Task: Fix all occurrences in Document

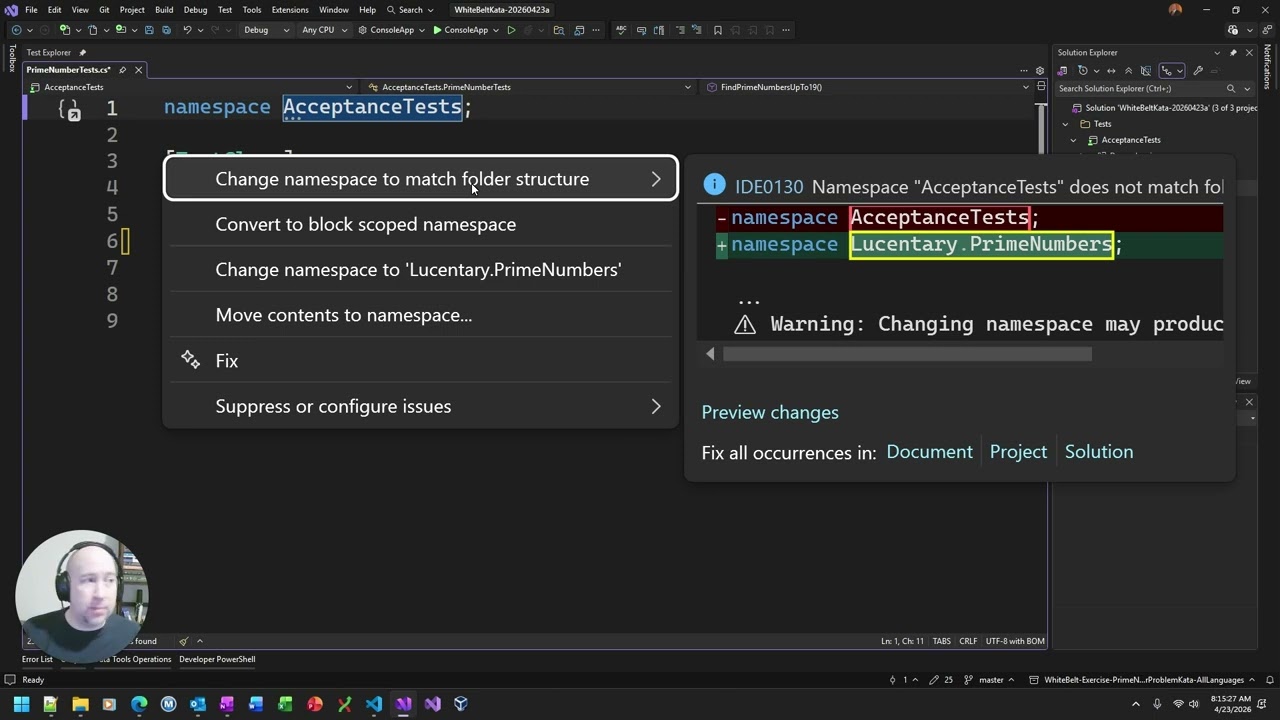Action: [x=929, y=452]
